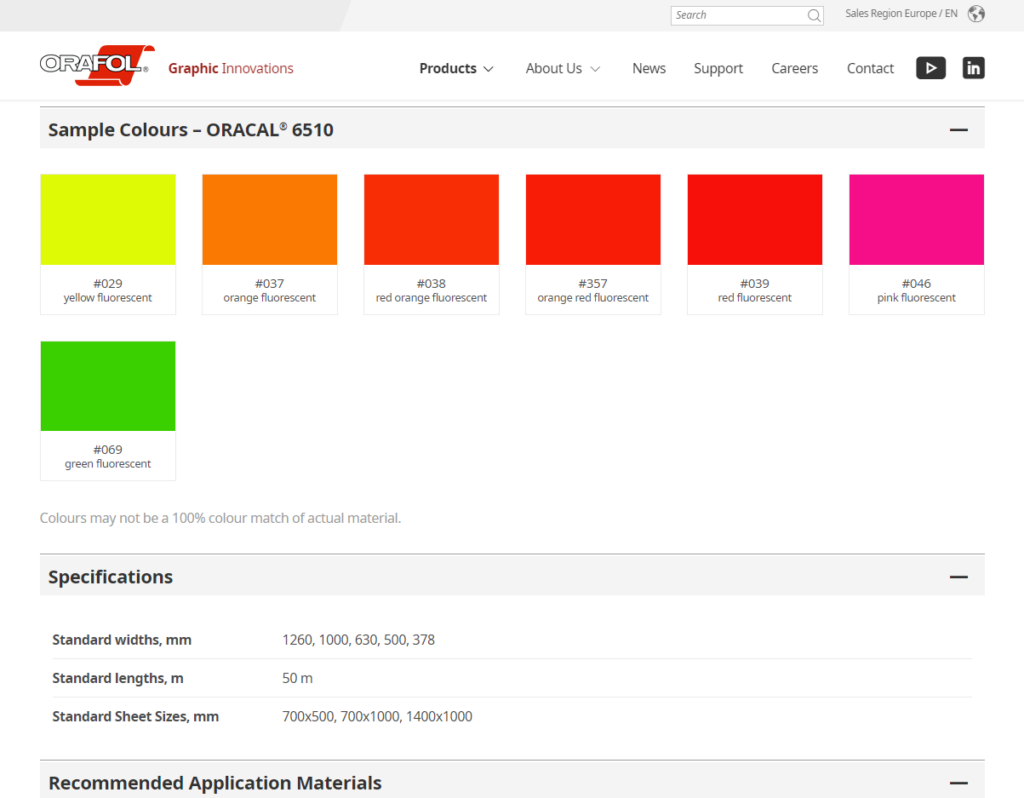This screenshot has width=1024, height=798.
Task: Go to the News page
Action: 648,69
